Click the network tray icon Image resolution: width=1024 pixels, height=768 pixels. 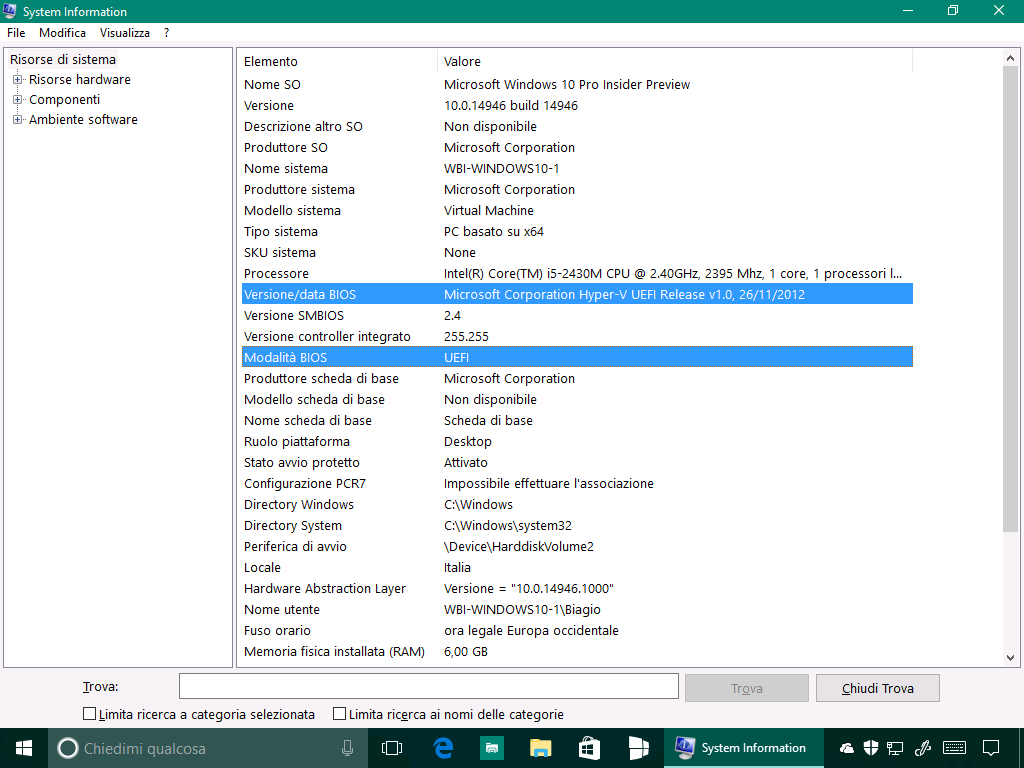(x=895, y=748)
